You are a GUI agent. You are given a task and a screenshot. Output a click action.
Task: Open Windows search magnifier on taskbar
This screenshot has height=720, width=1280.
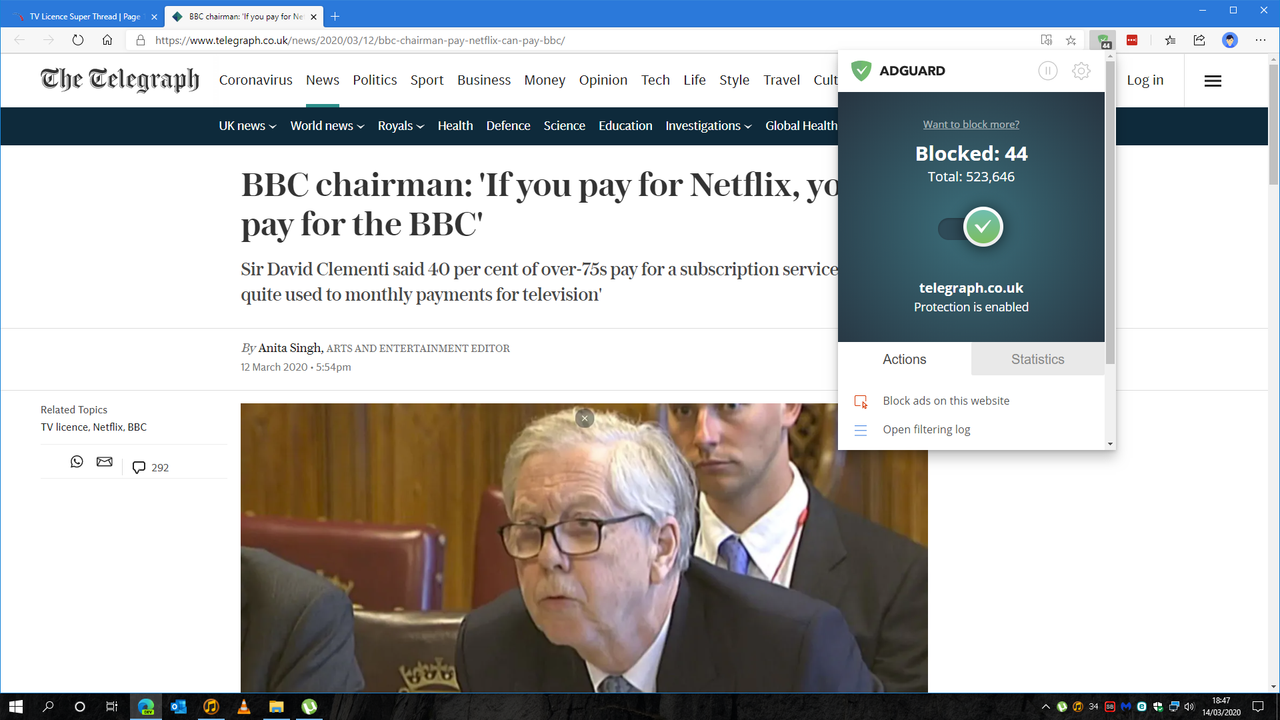click(x=48, y=706)
